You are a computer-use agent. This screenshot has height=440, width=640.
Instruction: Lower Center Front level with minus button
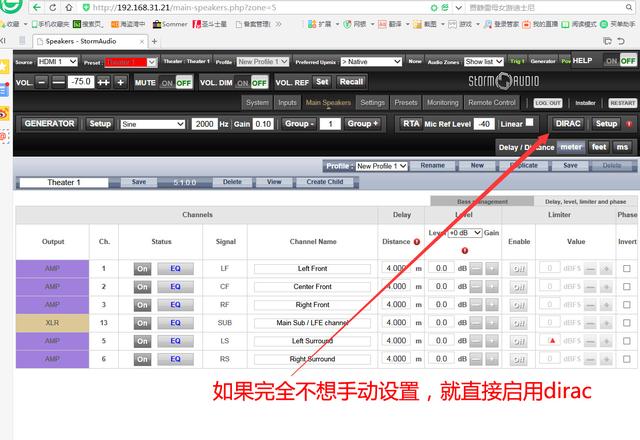click(x=476, y=287)
